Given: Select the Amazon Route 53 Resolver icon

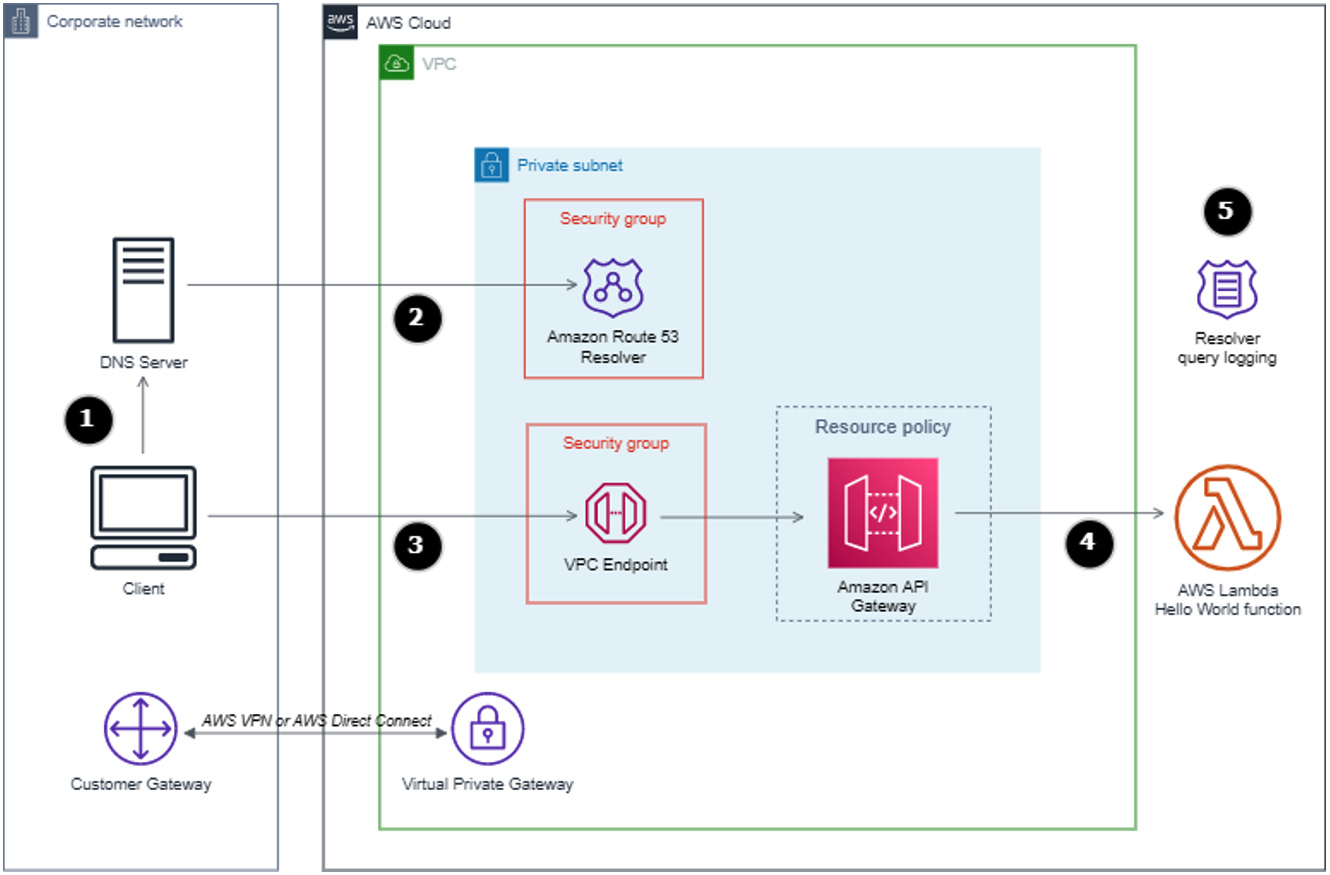Looking at the screenshot, I should coord(613,287).
